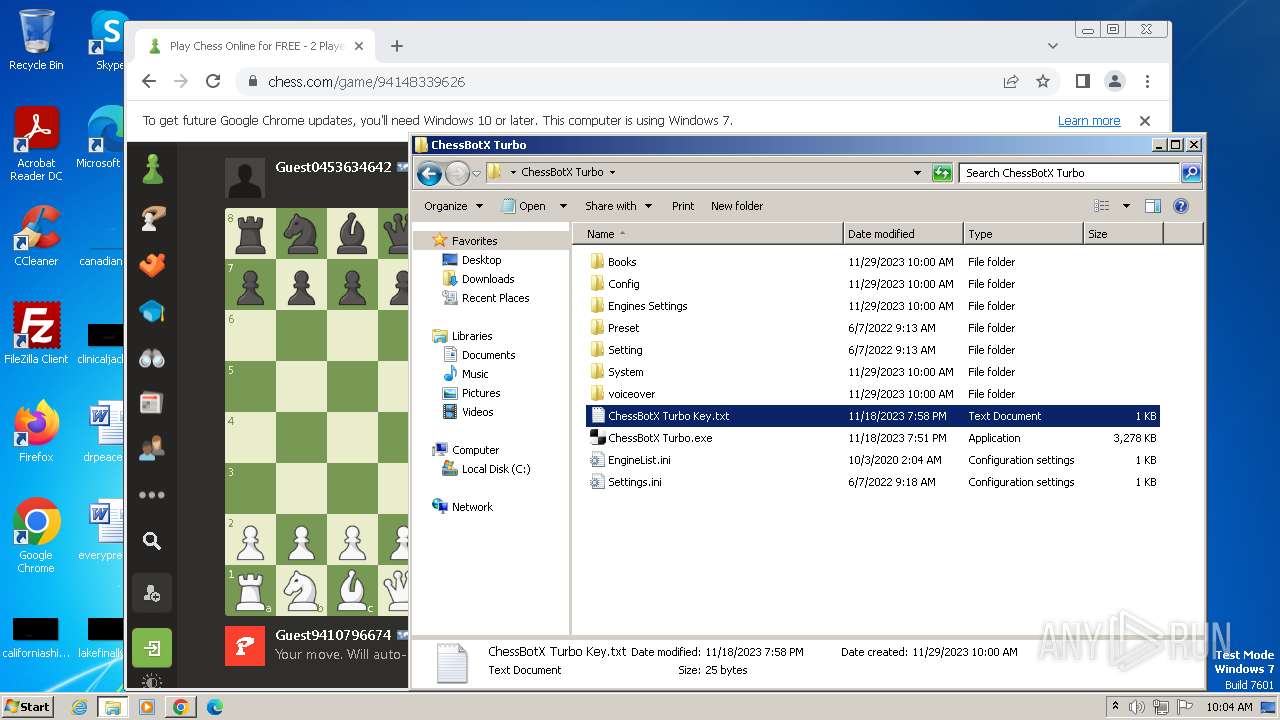
Task: Click the search magnifier in the chess.com sidebar
Action: tap(152, 541)
